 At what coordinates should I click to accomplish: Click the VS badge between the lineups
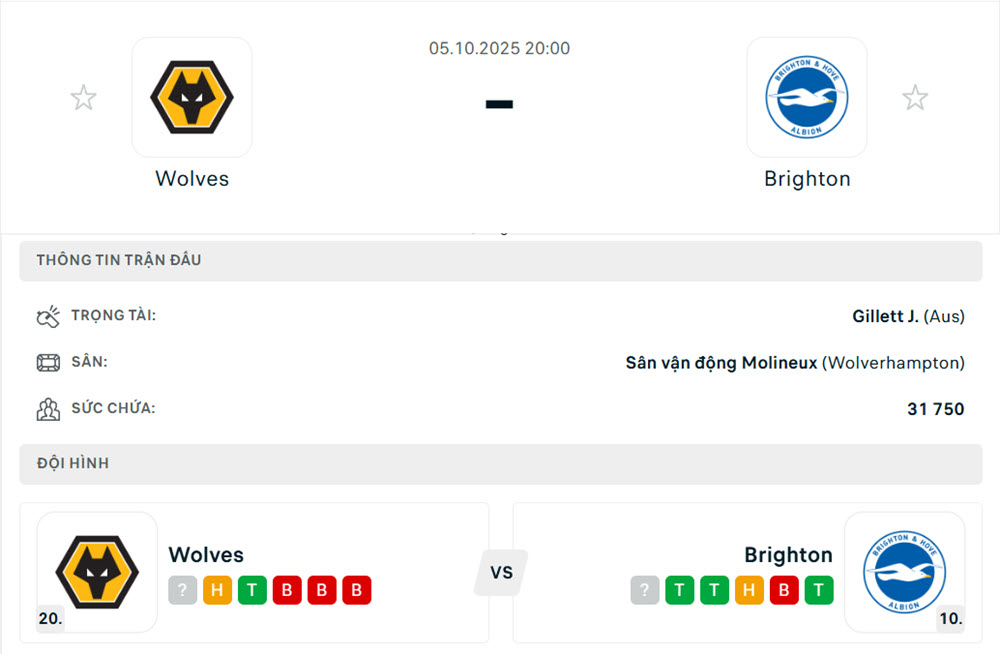point(499,571)
